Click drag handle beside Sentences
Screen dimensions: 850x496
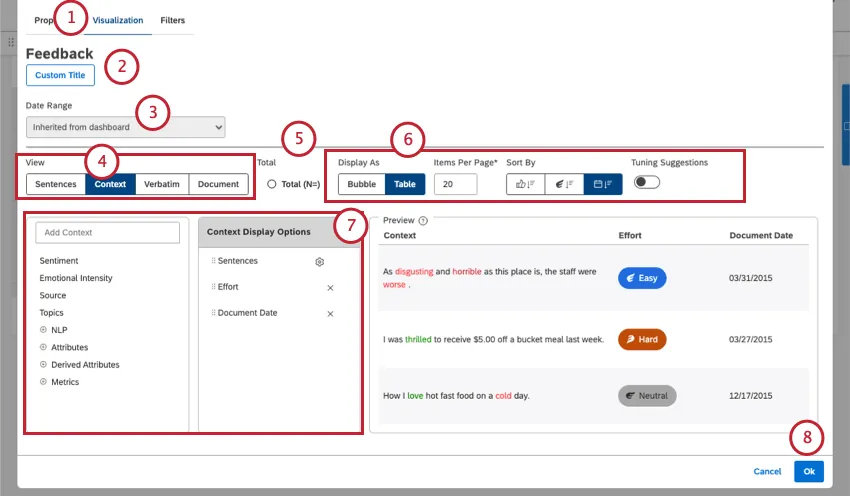(213, 261)
